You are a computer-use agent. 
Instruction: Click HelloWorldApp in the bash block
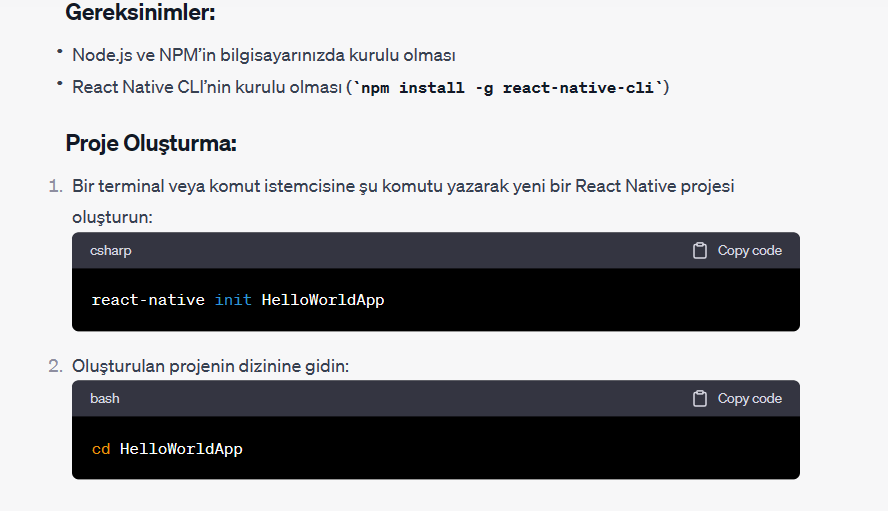coord(181,449)
